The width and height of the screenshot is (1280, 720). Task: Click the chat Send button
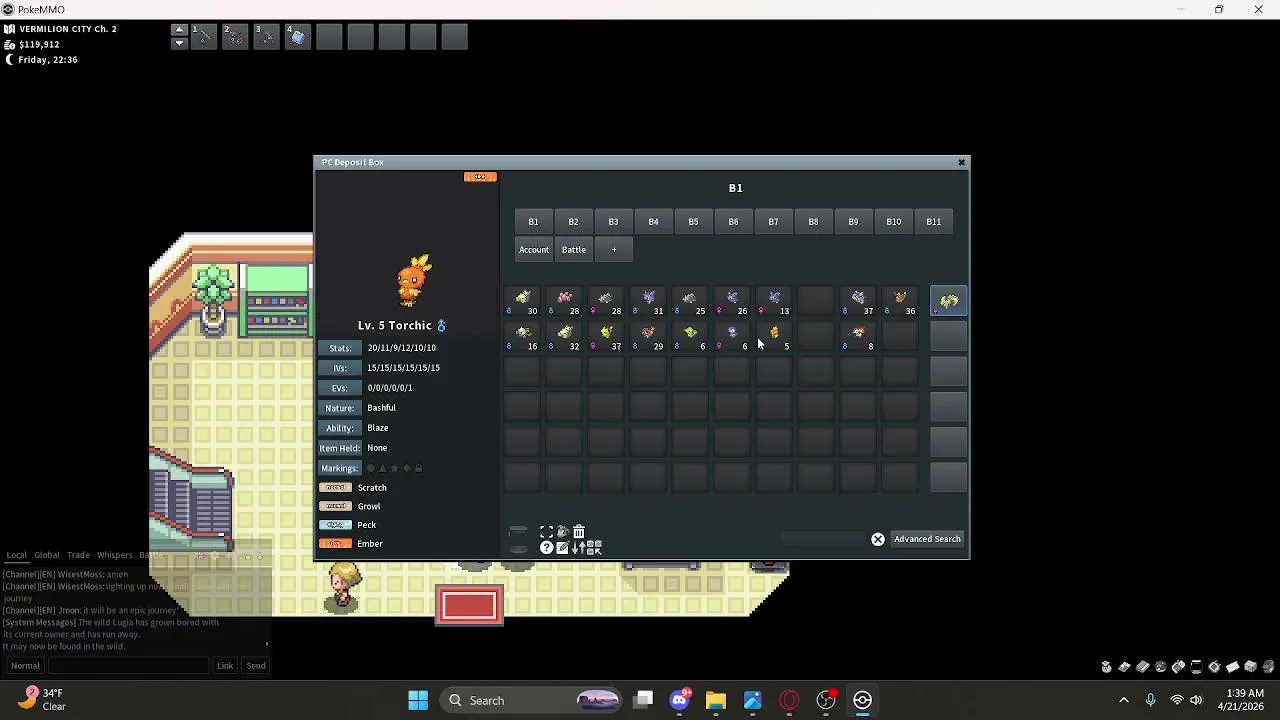pyautogui.click(x=256, y=666)
